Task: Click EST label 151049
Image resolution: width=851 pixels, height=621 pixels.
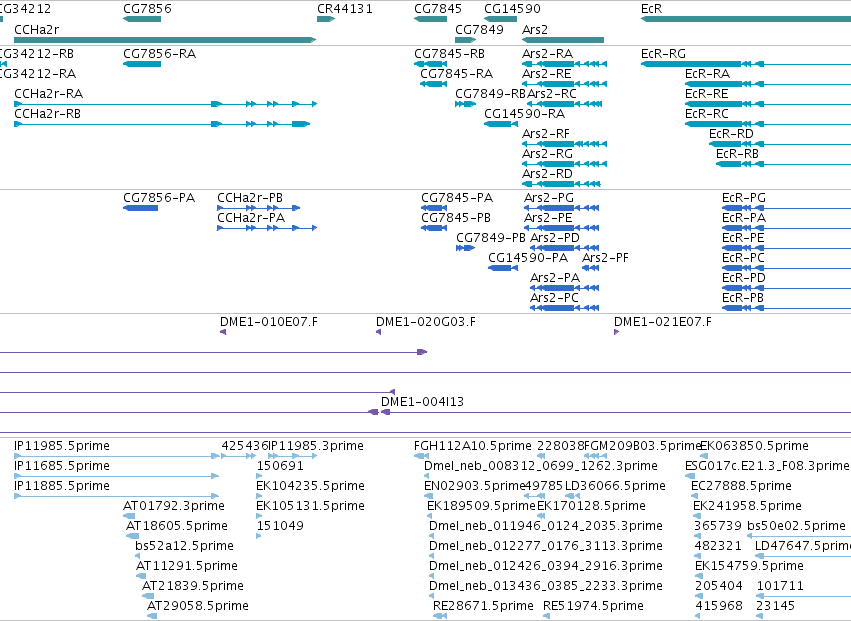Action: tap(280, 526)
